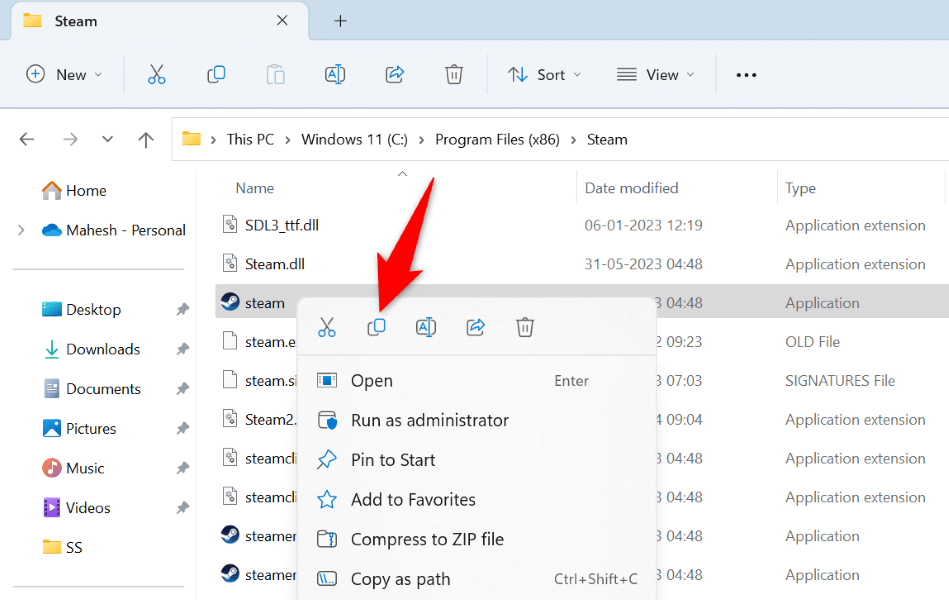Open the Sort dropdown menu
Viewport: 949px width, 600px height.
(544, 74)
